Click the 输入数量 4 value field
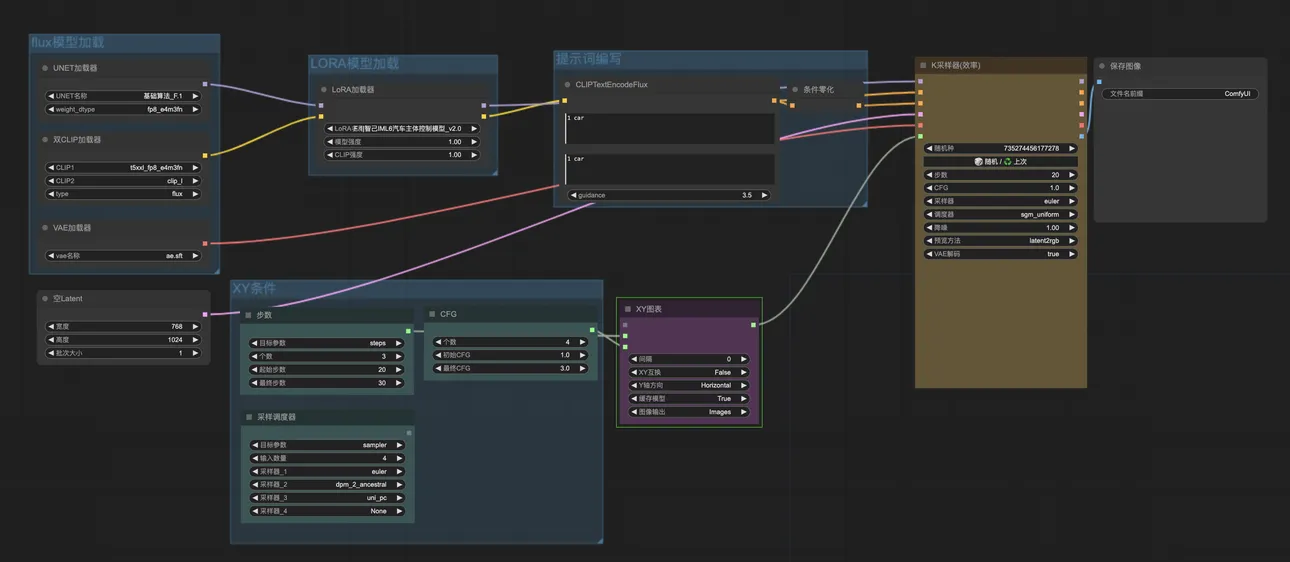The image size is (1290, 562). [327, 458]
